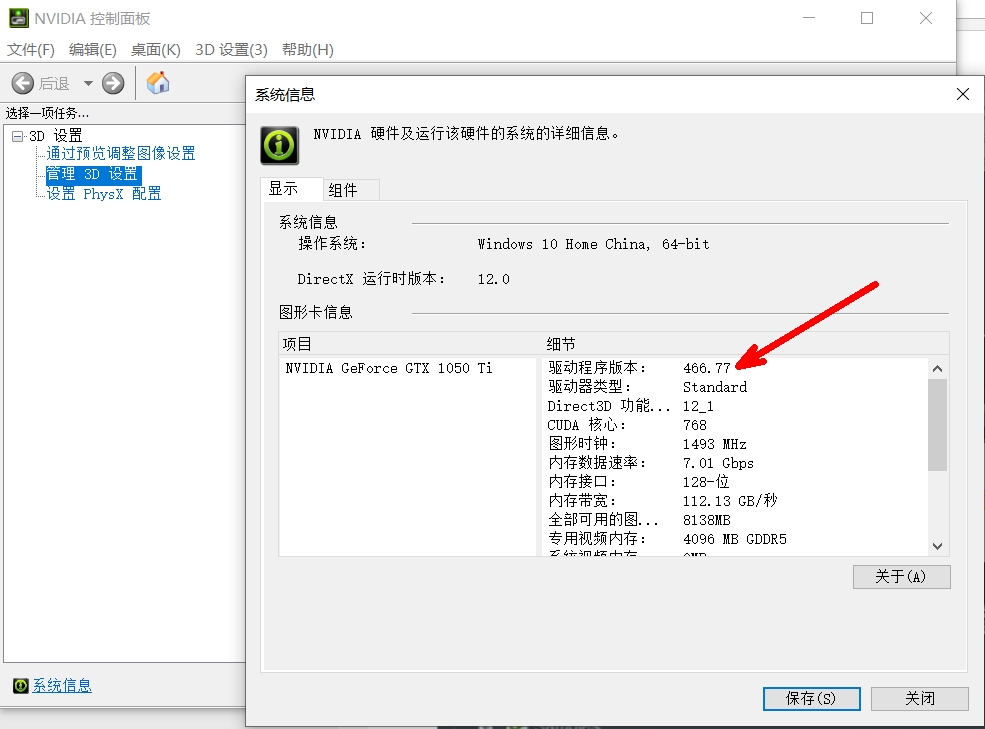Viewport: 985px width, 729px height.
Task: Click the 全部可用的图... 8138MB row
Action: pyautogui.click(x=639, y=520)
